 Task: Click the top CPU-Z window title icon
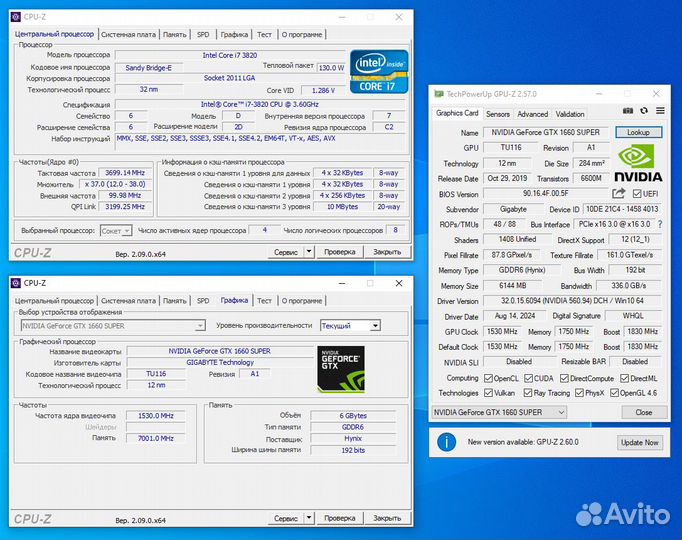(x=16, y=17)
